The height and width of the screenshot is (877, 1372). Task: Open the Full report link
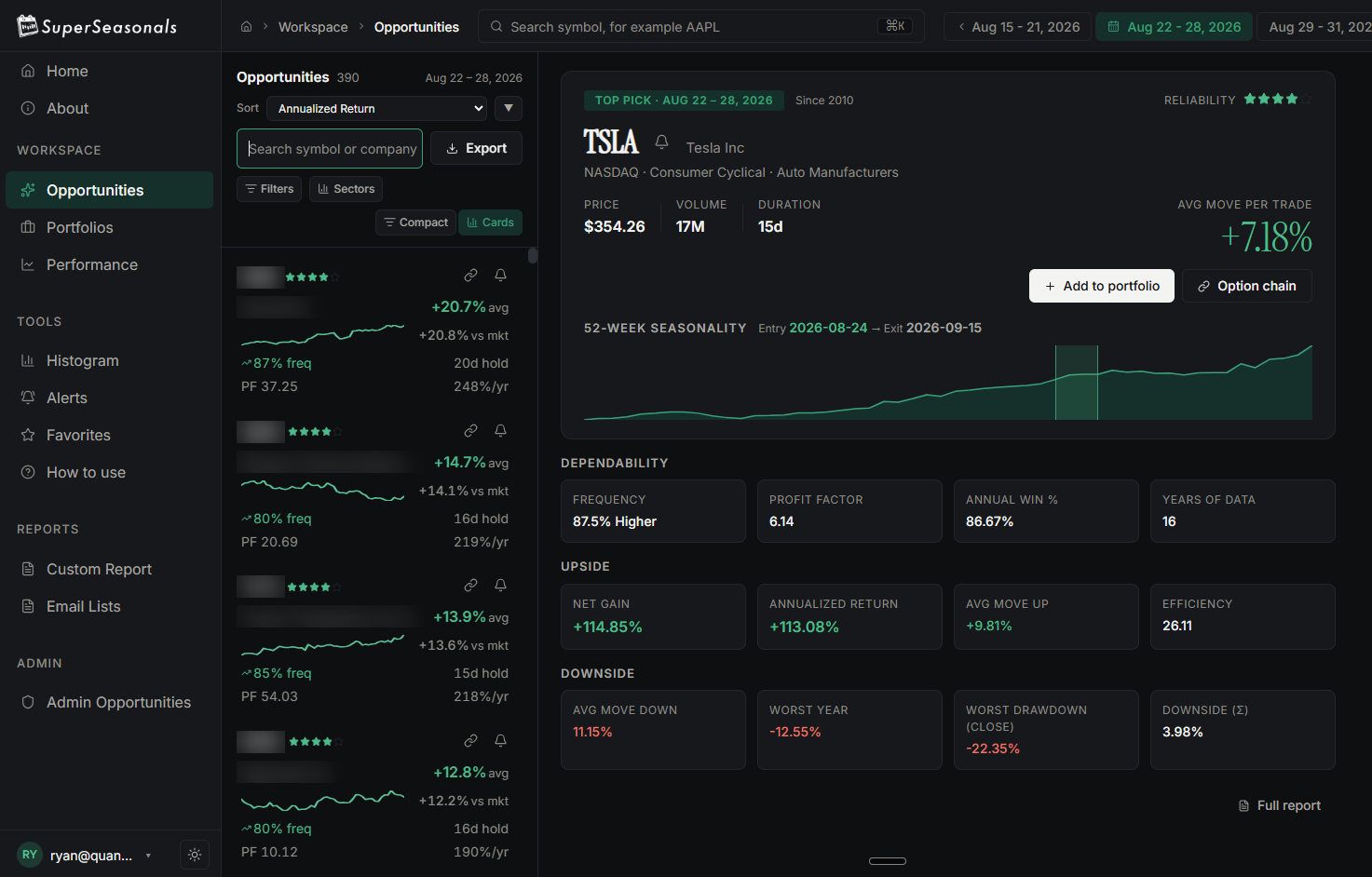[x=1280, y=805]
